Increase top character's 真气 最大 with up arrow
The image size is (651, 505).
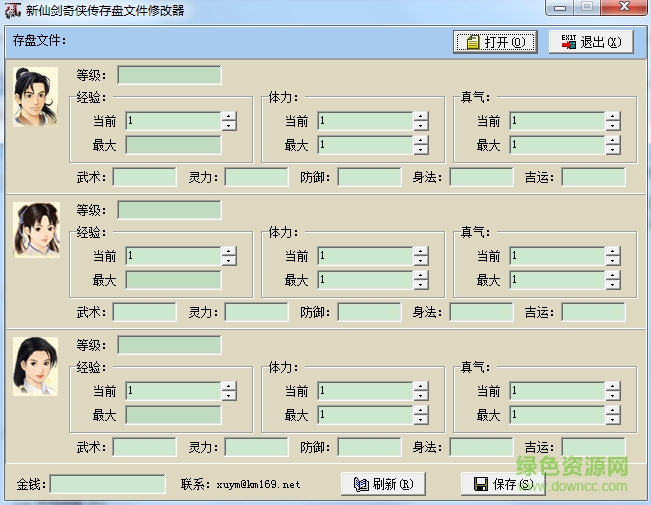click(613, 140)
